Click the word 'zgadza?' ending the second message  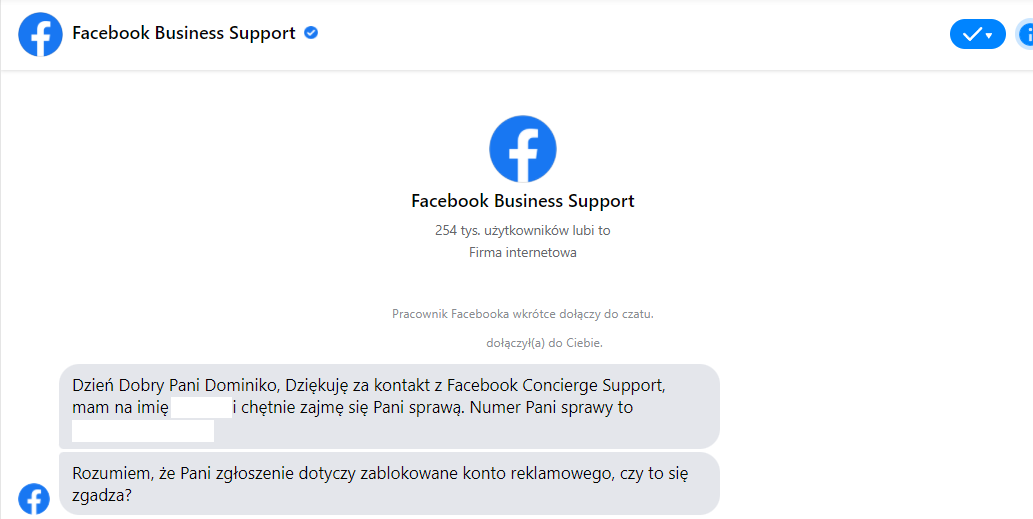(x=102, y=495)
